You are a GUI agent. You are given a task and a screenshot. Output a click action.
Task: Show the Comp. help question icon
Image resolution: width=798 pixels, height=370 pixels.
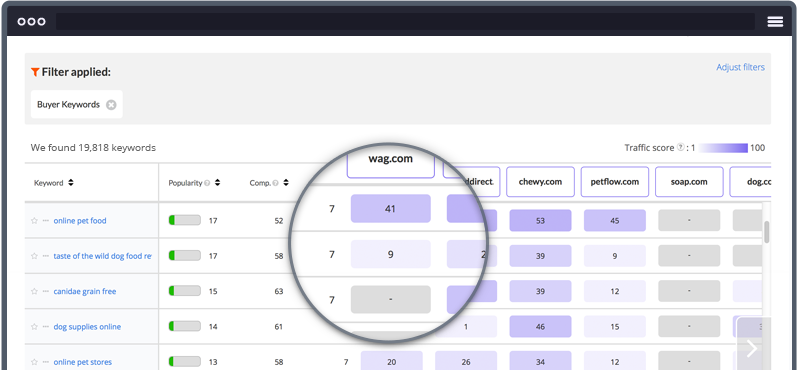275,183
